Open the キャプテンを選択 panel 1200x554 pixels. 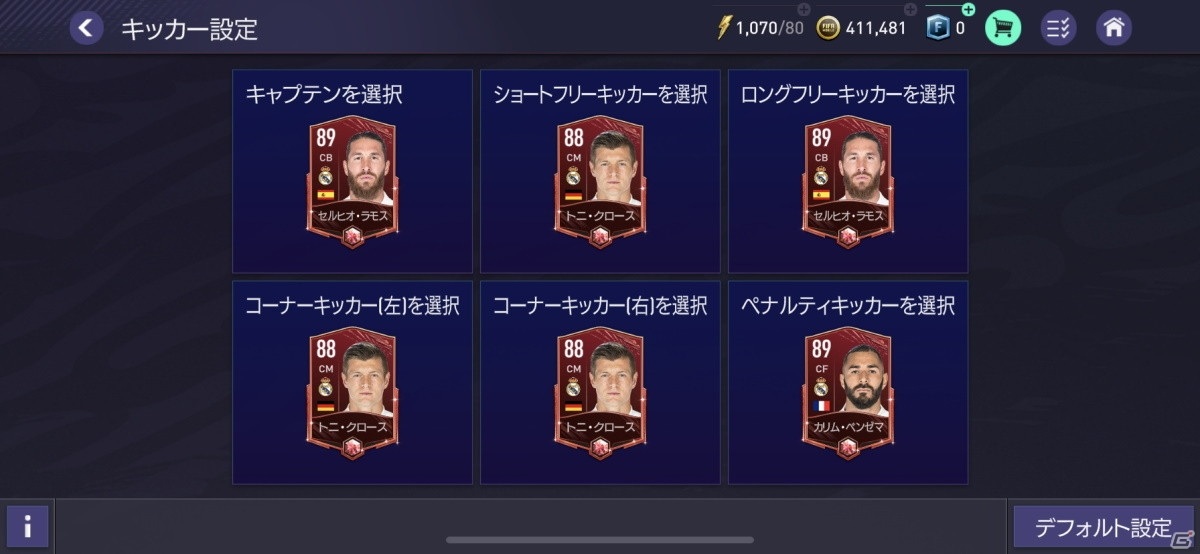coord(353,171)
